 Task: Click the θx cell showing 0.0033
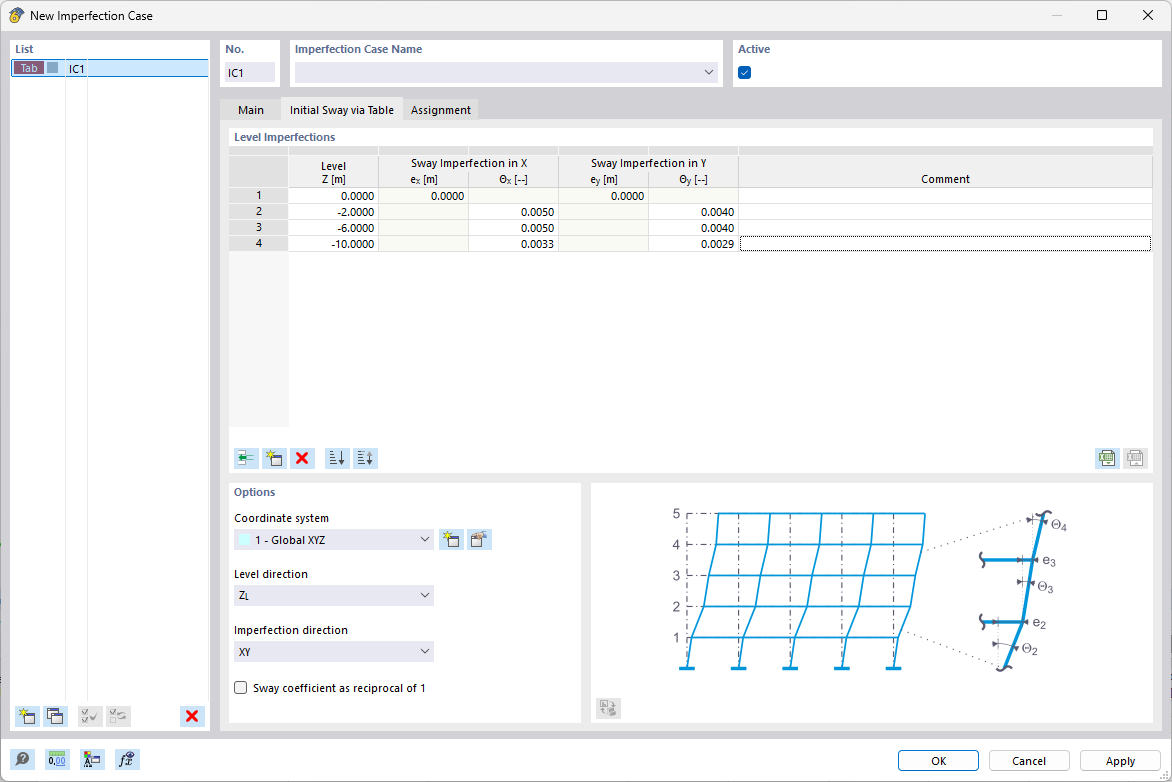(513, 244)
